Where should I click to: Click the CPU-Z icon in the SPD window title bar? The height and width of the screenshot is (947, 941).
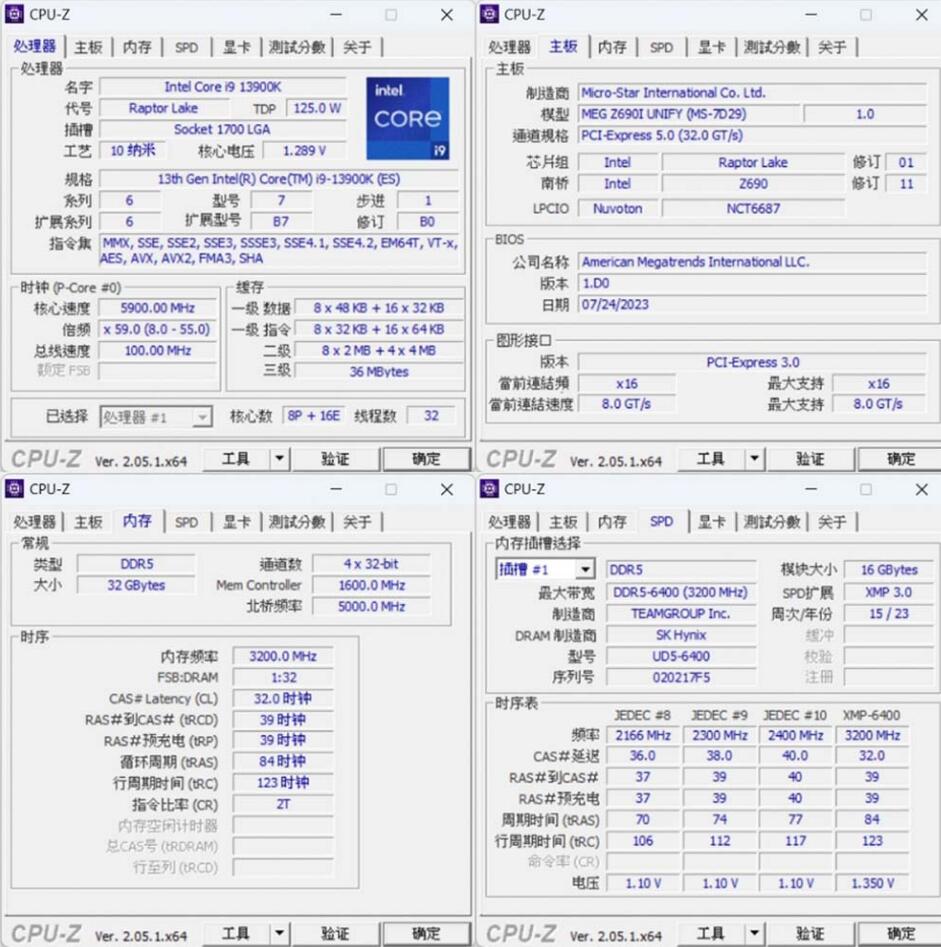click(489, 489)
